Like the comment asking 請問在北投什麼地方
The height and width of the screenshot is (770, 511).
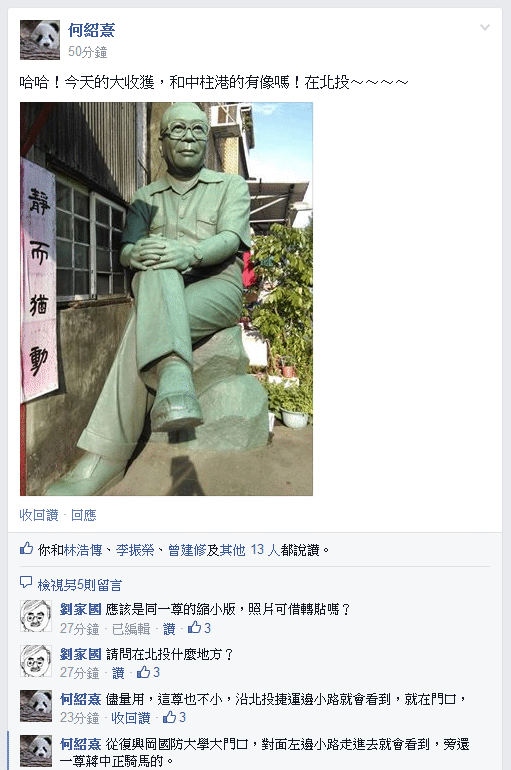[118, 673]
